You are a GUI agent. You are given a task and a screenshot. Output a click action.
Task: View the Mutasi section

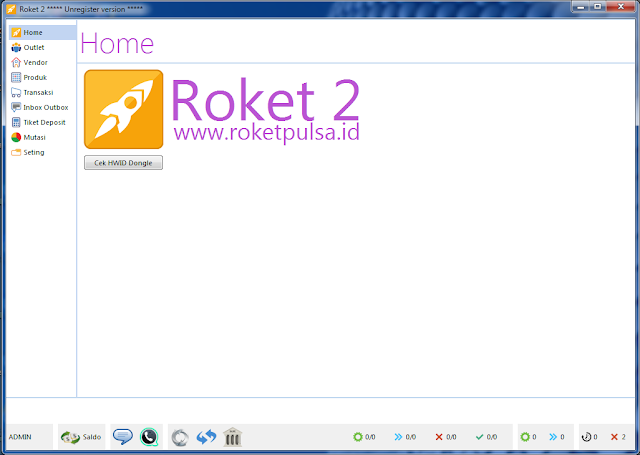[x=42, y=138]
